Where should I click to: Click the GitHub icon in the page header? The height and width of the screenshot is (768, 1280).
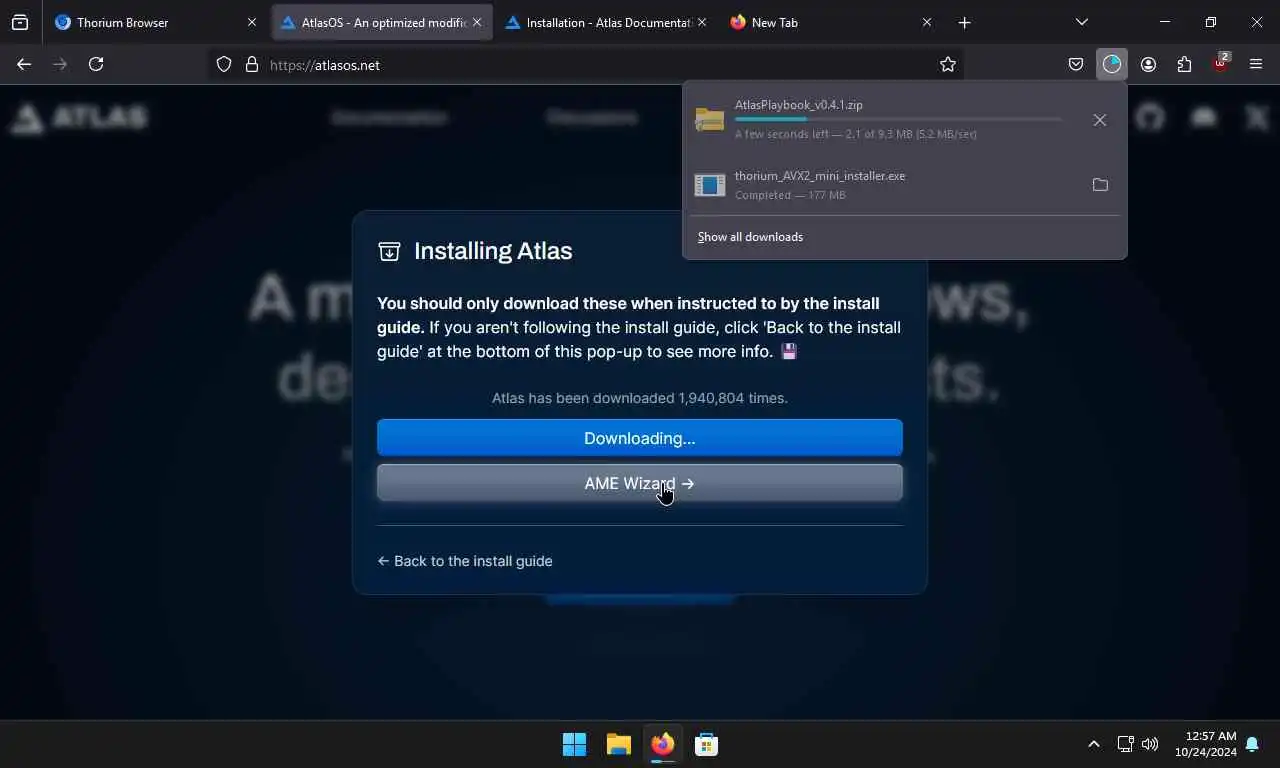(x=1150, y=117)
